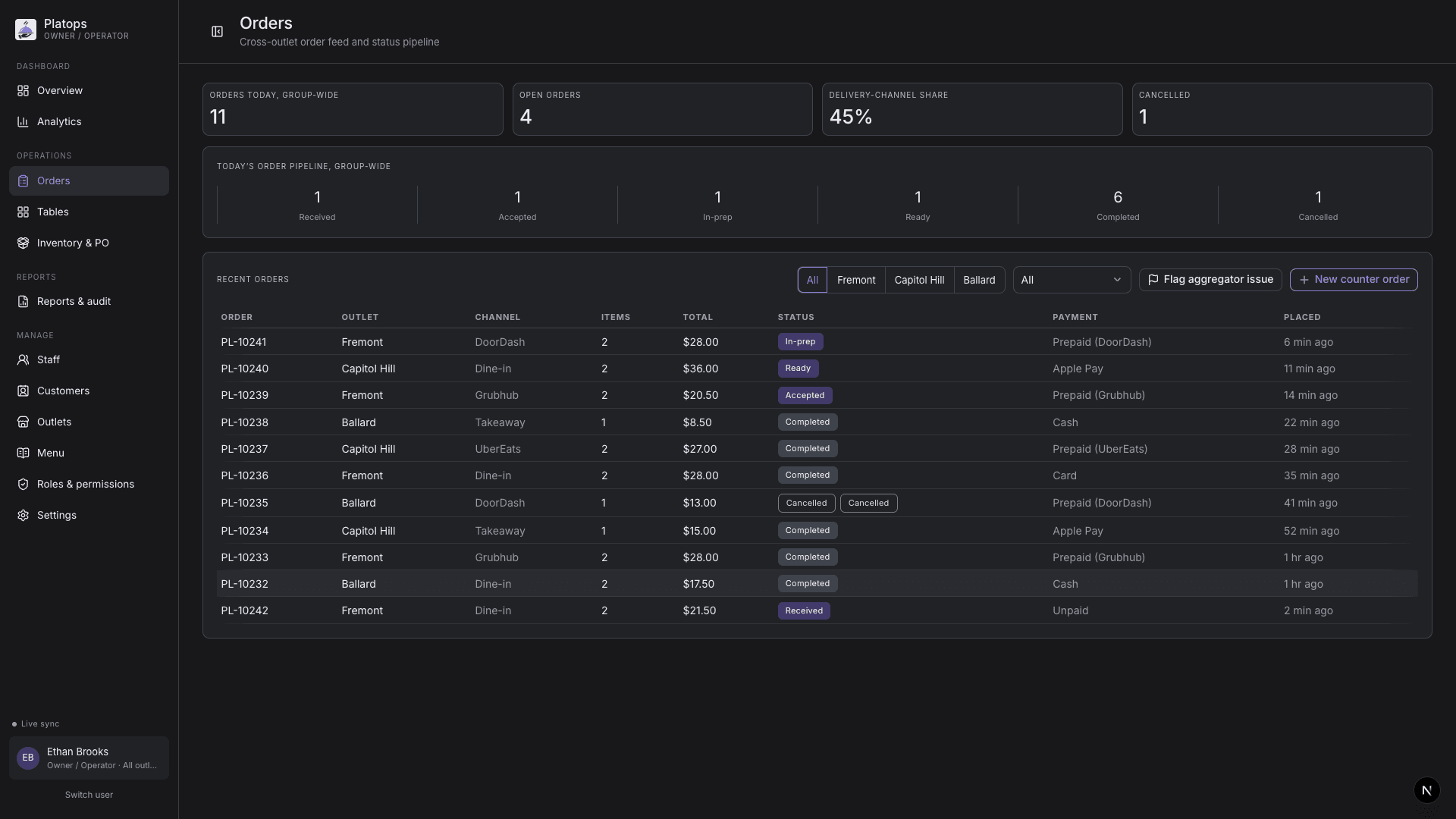Click the Cancelled stat card

(1282, 109)
